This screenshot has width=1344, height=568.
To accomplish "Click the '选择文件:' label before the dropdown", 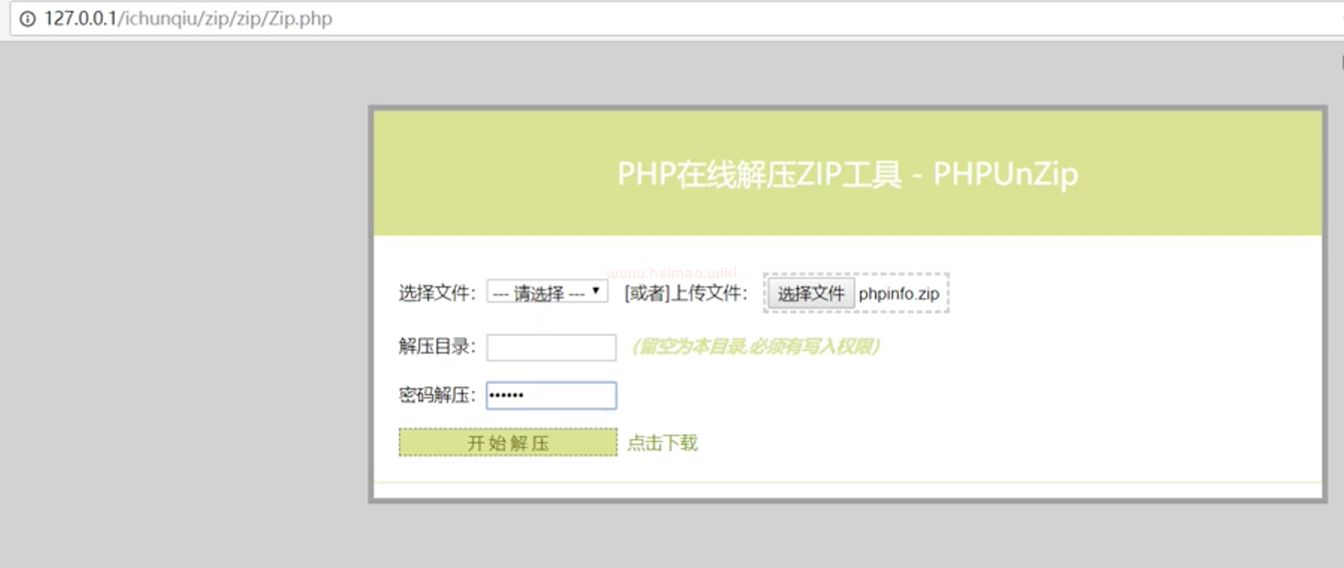I will (437, 293).
